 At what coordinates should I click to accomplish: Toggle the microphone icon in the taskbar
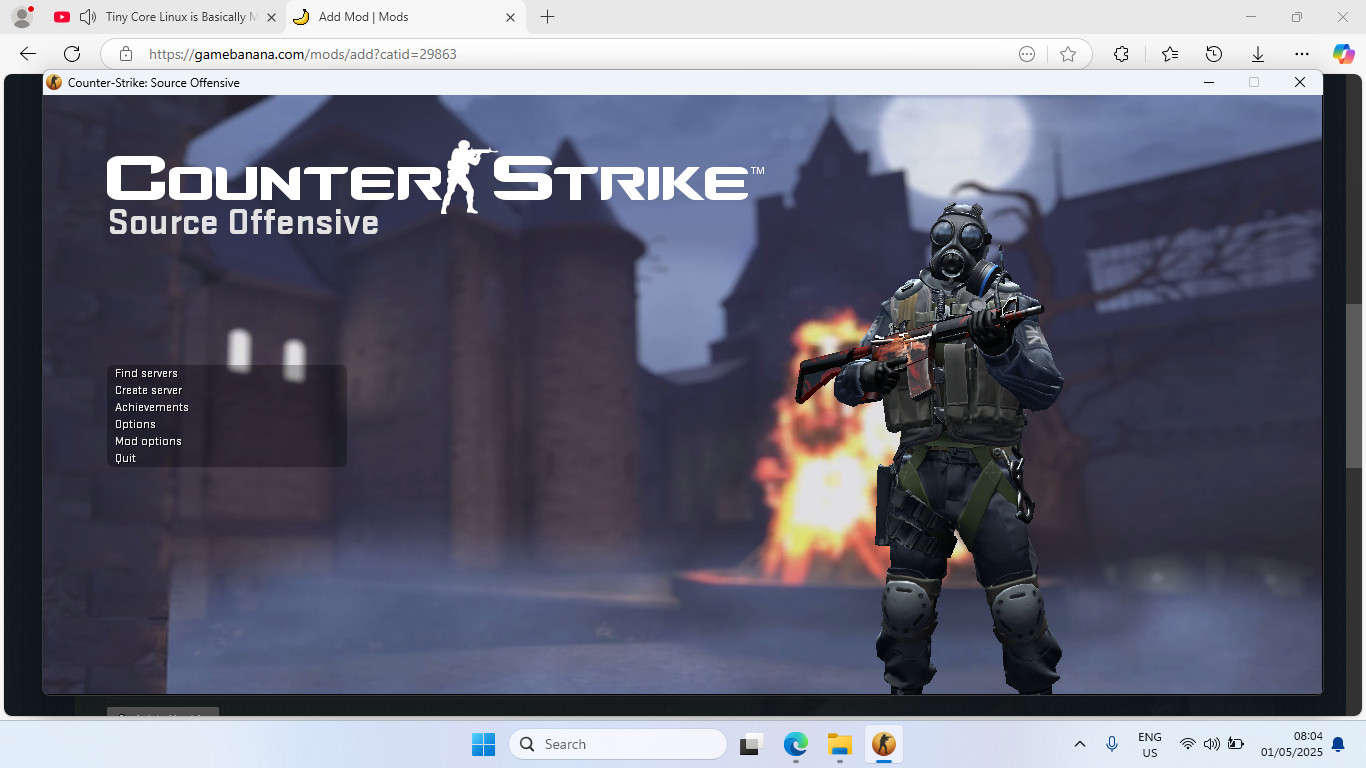tap(1111, 744)
